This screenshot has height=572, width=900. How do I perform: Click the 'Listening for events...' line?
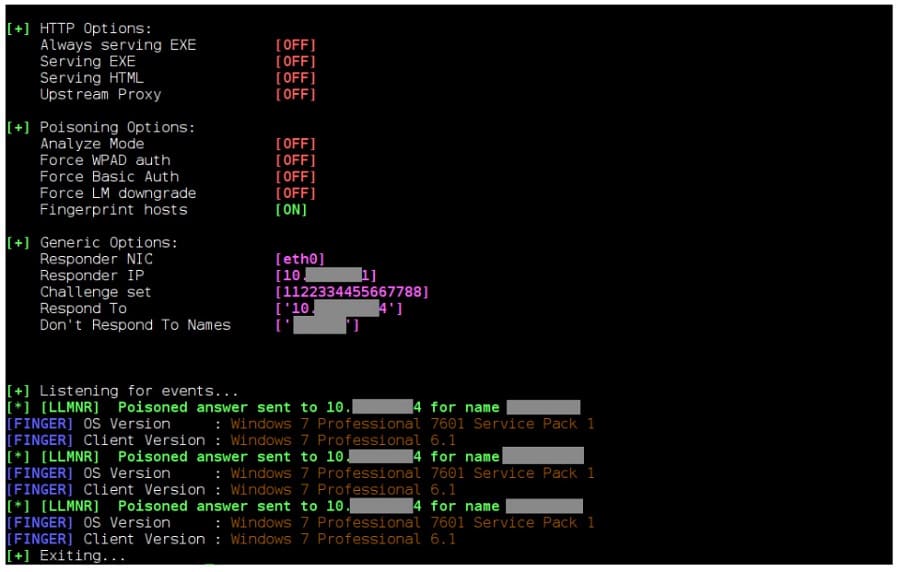[x=138, y=391]
